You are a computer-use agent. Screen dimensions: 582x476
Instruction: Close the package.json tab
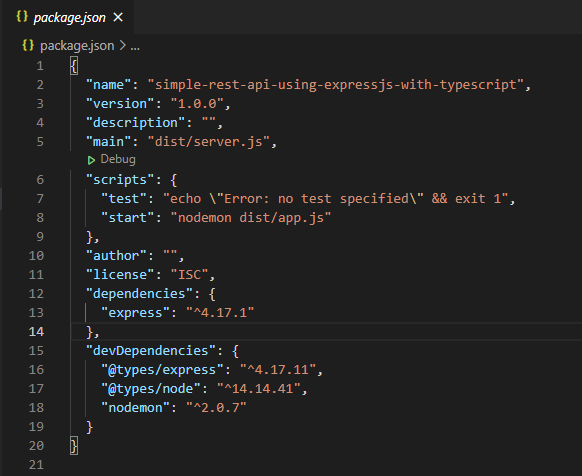[118, 17]
